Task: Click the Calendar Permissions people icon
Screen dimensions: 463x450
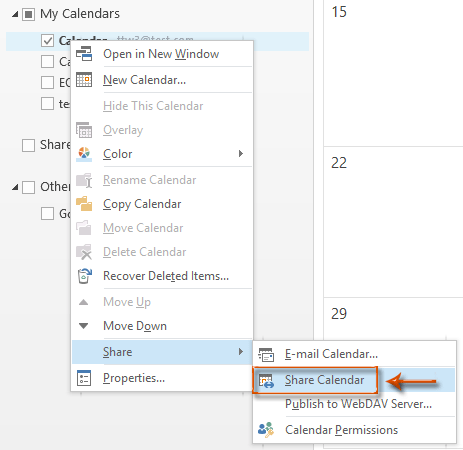Action: click(266, 430)
